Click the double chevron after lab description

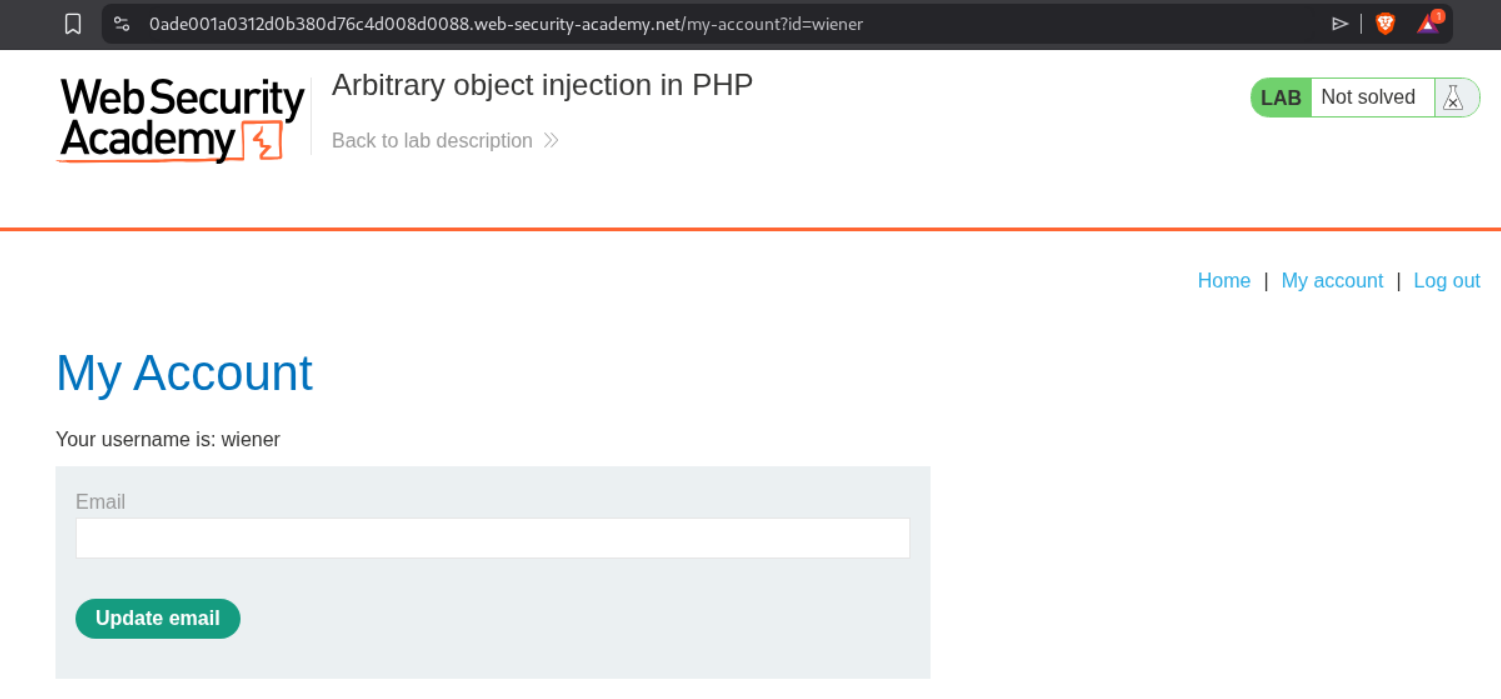(x=551, y=141)
